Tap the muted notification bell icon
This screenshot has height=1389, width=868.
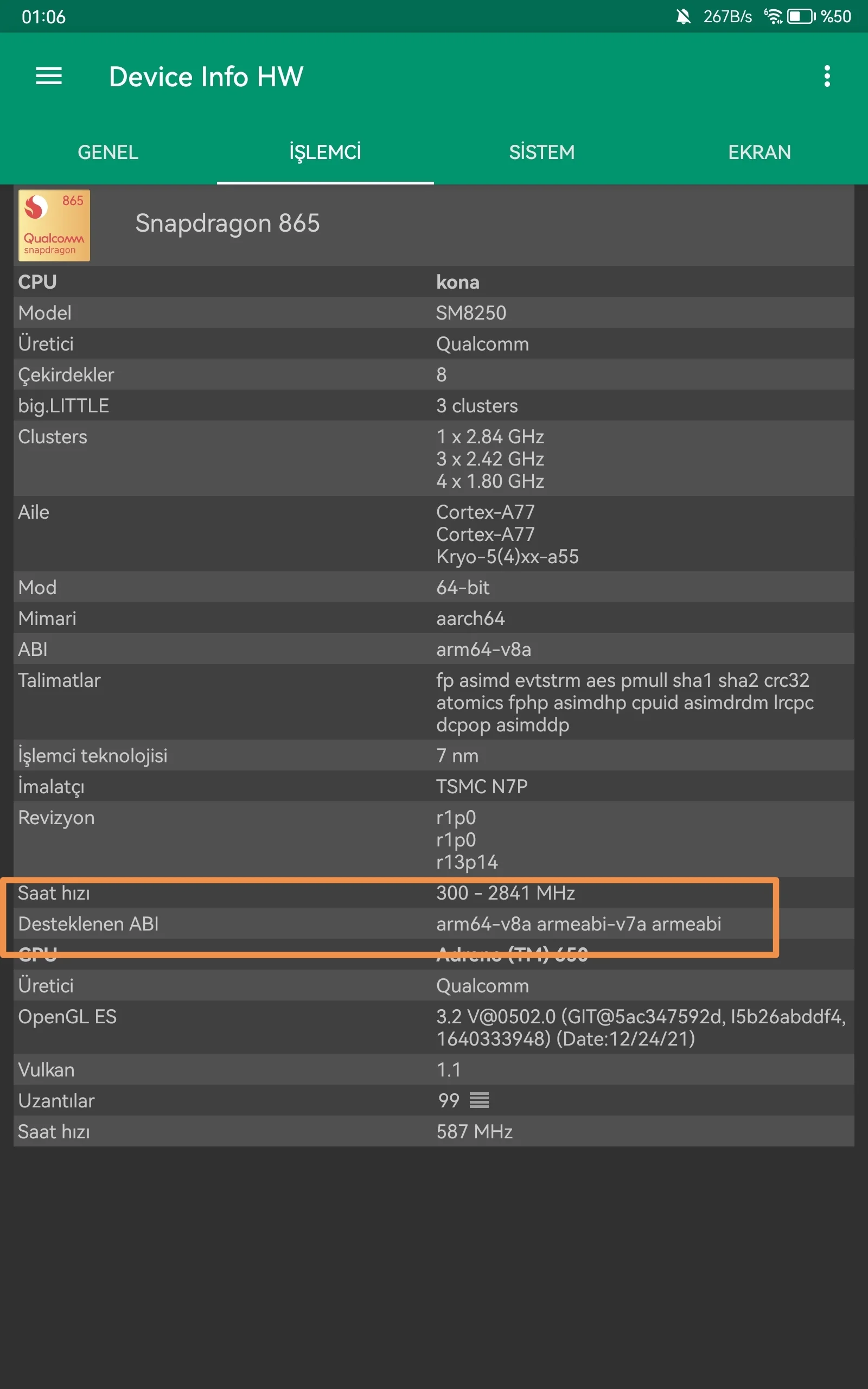click(x=682, y=17)
